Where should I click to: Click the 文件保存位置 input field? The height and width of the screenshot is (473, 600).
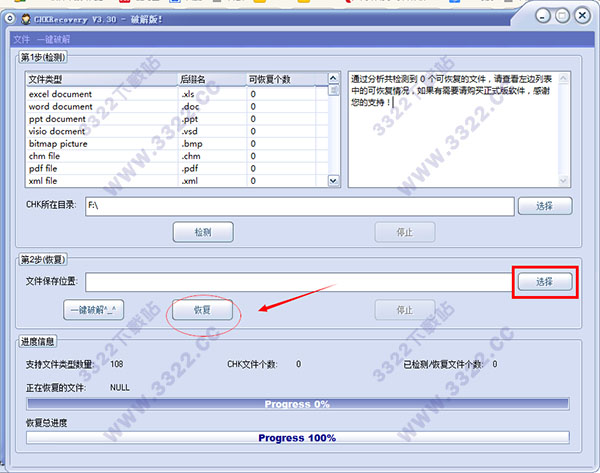click(300, 282)
